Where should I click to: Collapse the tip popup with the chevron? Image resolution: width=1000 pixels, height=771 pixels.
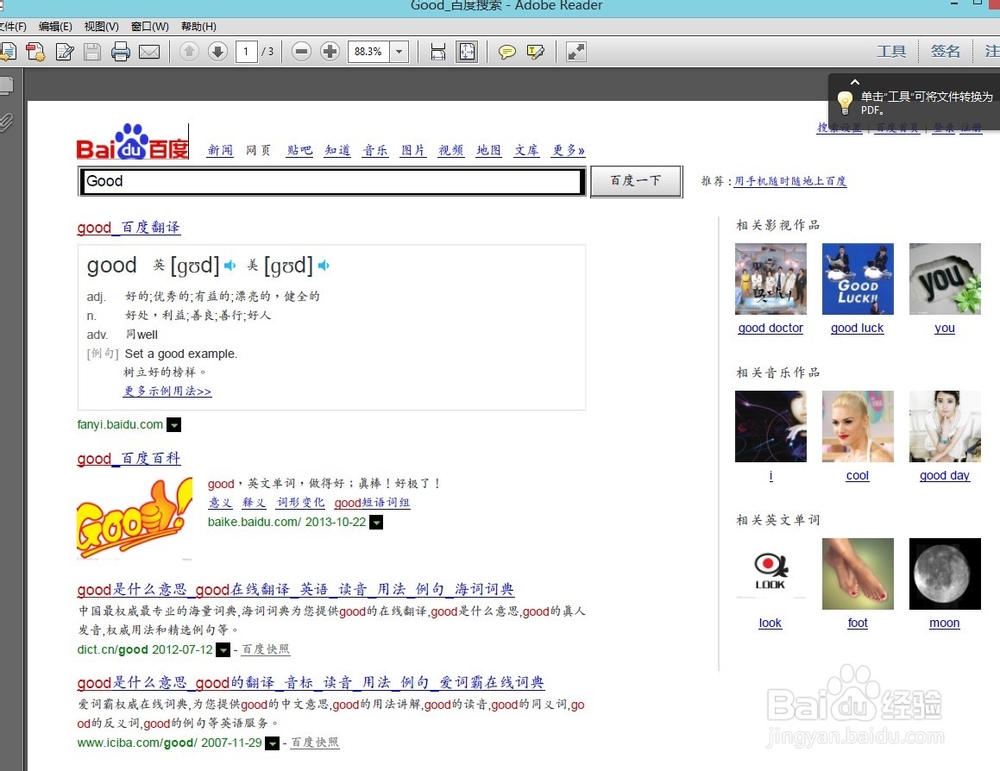(x=855, y=82)
